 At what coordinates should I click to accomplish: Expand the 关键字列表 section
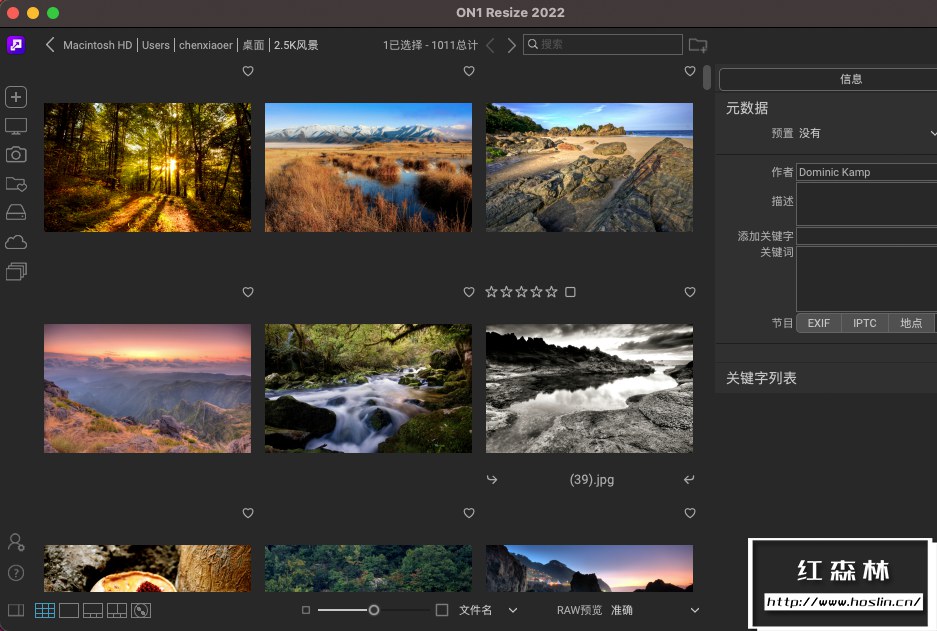coord(761,378)
